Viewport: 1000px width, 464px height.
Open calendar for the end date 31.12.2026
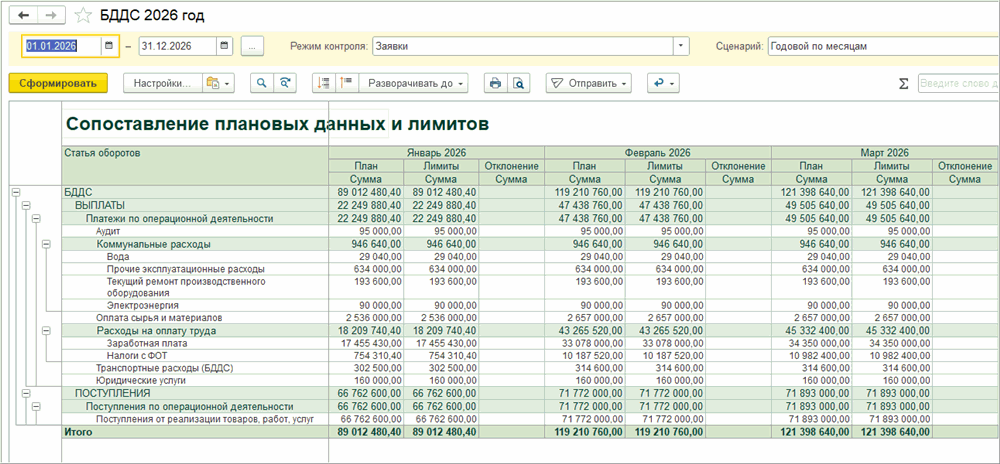pos(223,46)
